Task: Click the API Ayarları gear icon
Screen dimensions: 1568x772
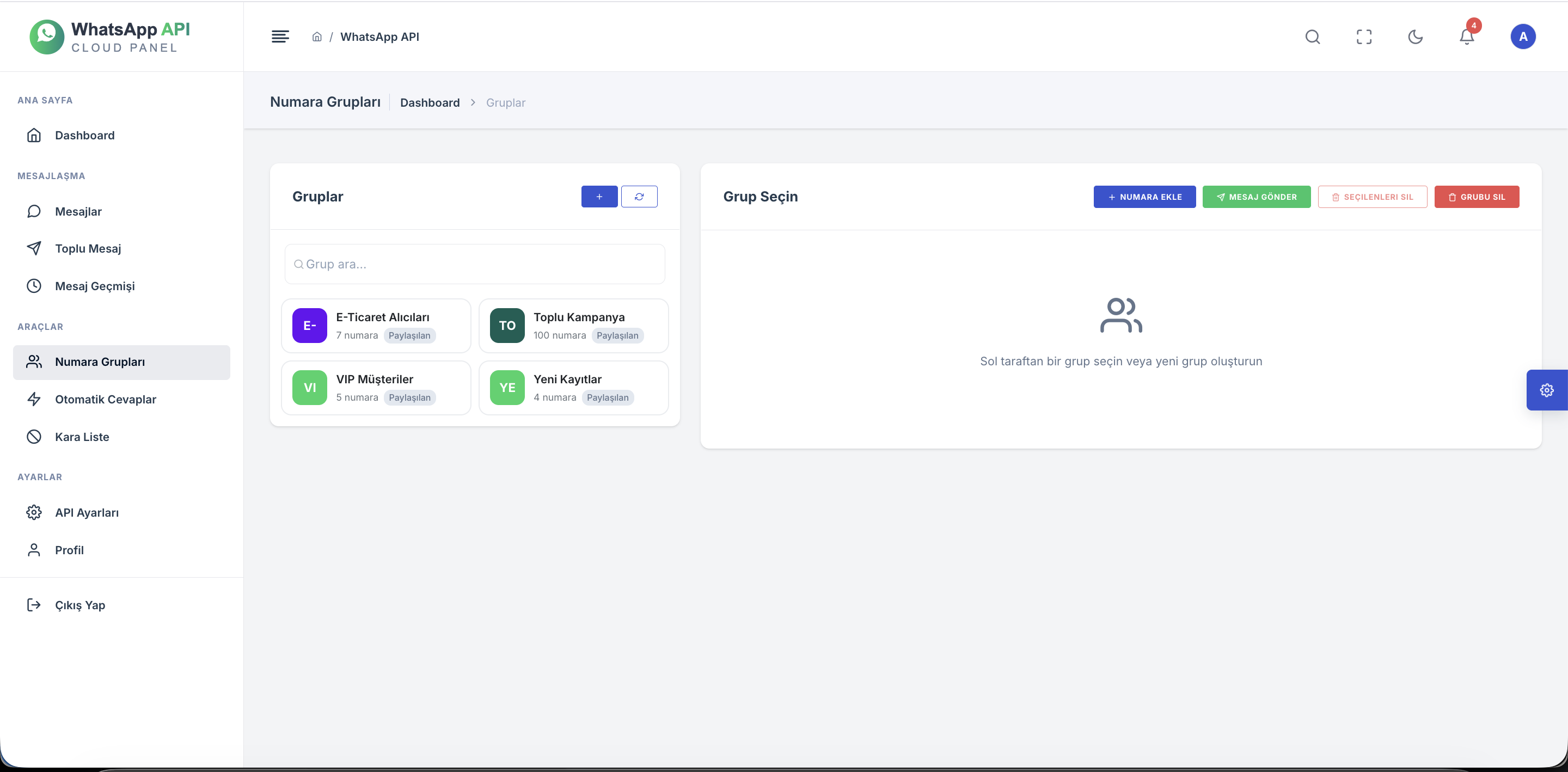Action: (34, 513)
